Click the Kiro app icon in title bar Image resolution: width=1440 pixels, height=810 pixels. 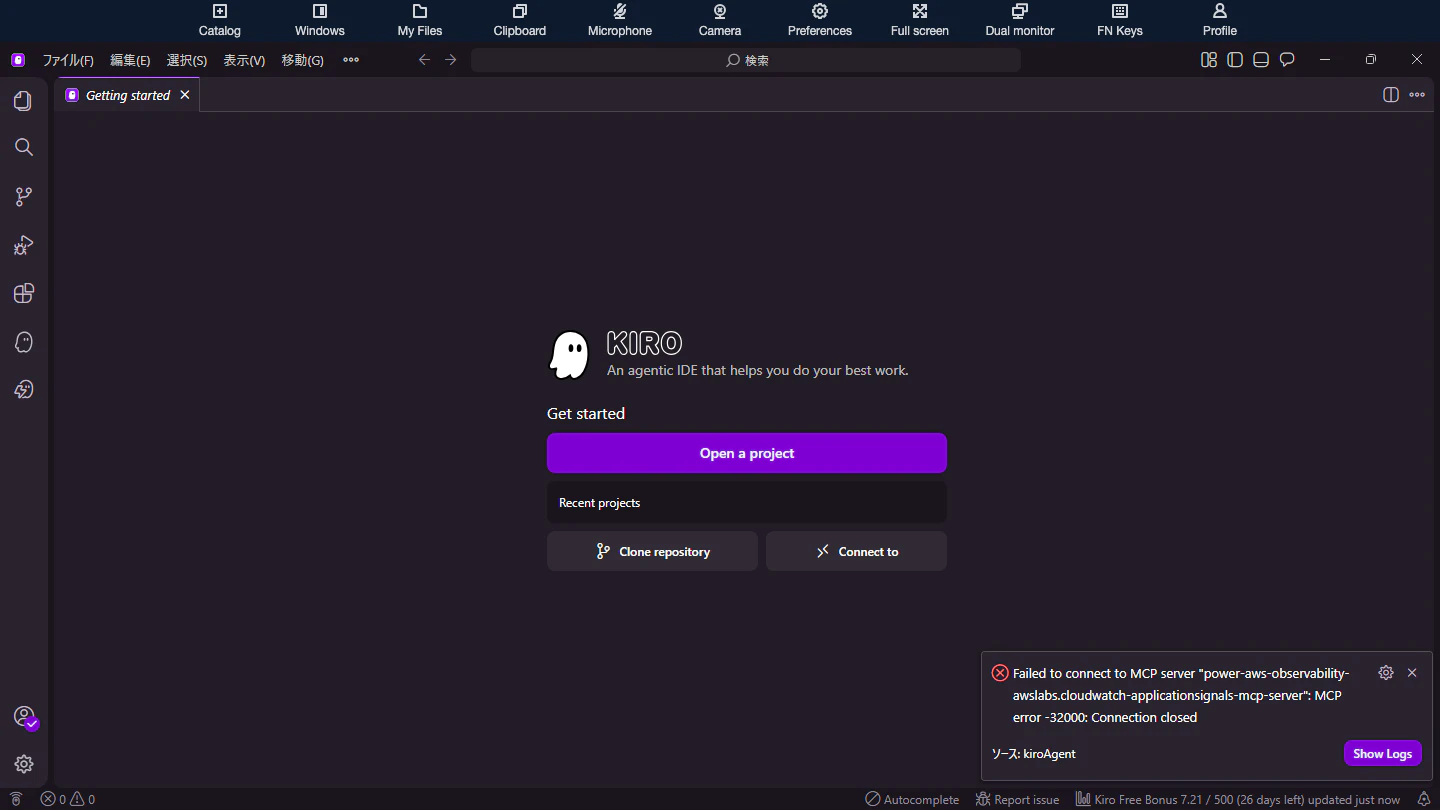[x=18, y=60]
